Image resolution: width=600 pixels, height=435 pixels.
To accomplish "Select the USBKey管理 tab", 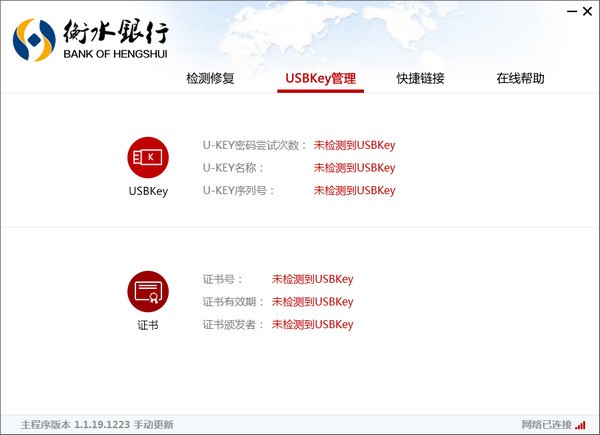I will [x=321, y=78].
